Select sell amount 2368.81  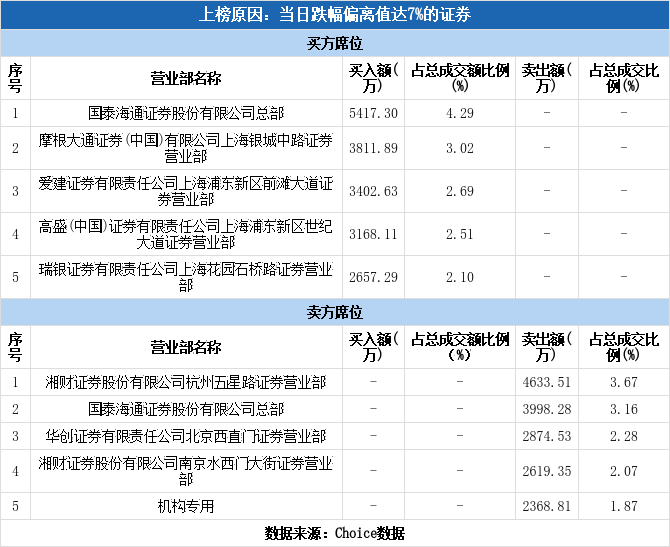(547, 506)
